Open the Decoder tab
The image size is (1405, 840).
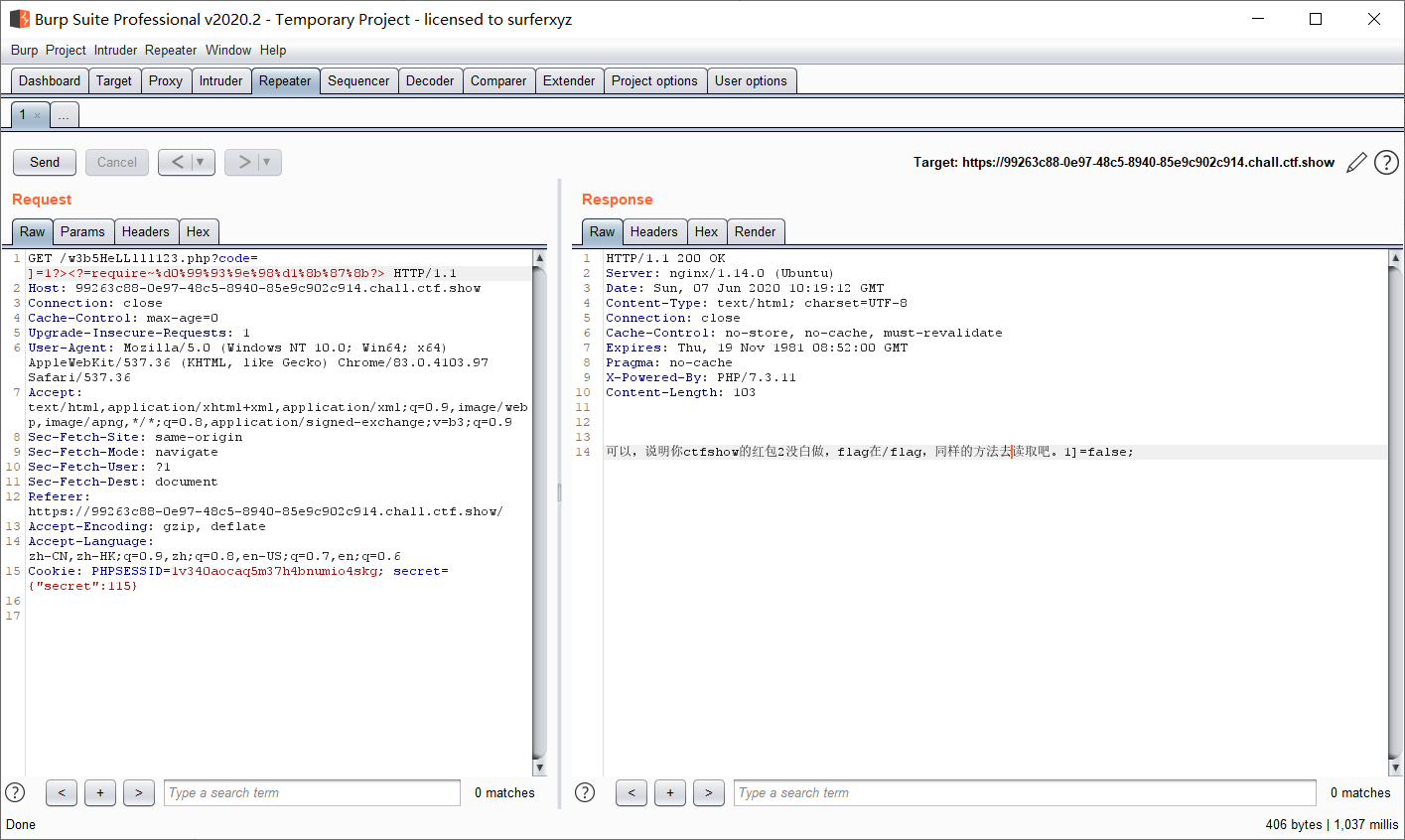430,81
